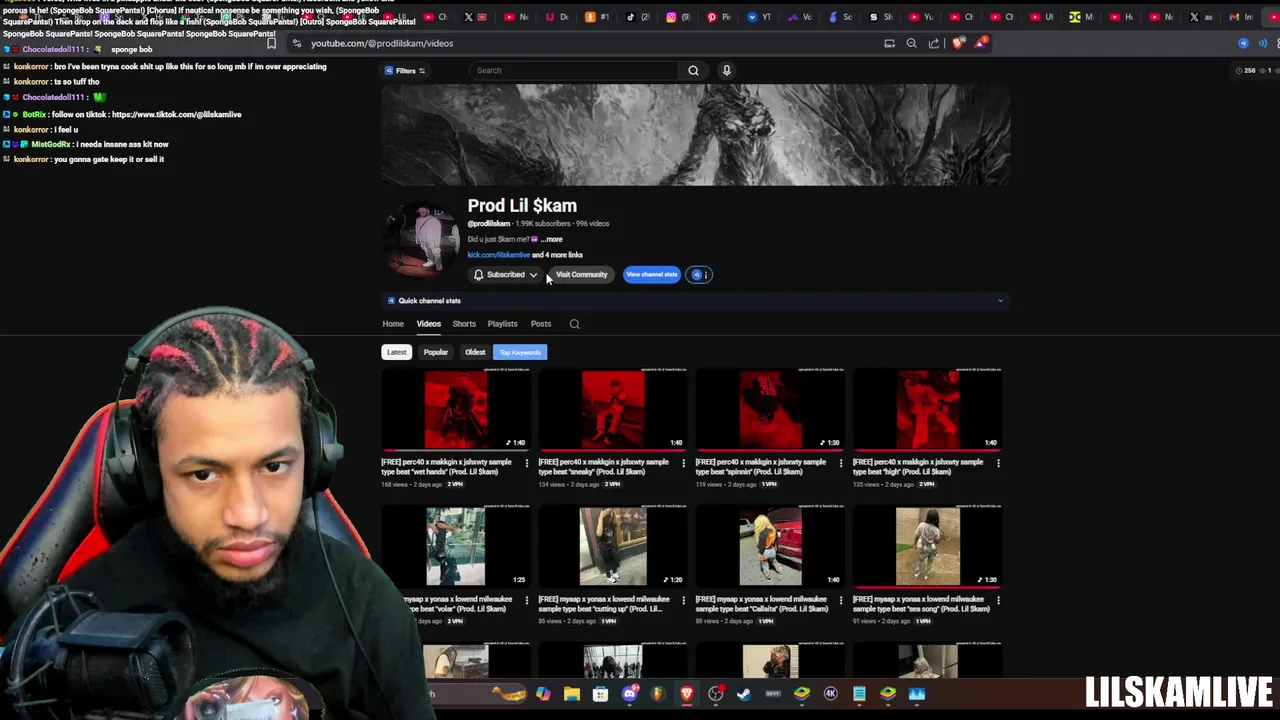Click View channel stats button
Viewport: 1280px width, 720px height.
coord(651,275)
